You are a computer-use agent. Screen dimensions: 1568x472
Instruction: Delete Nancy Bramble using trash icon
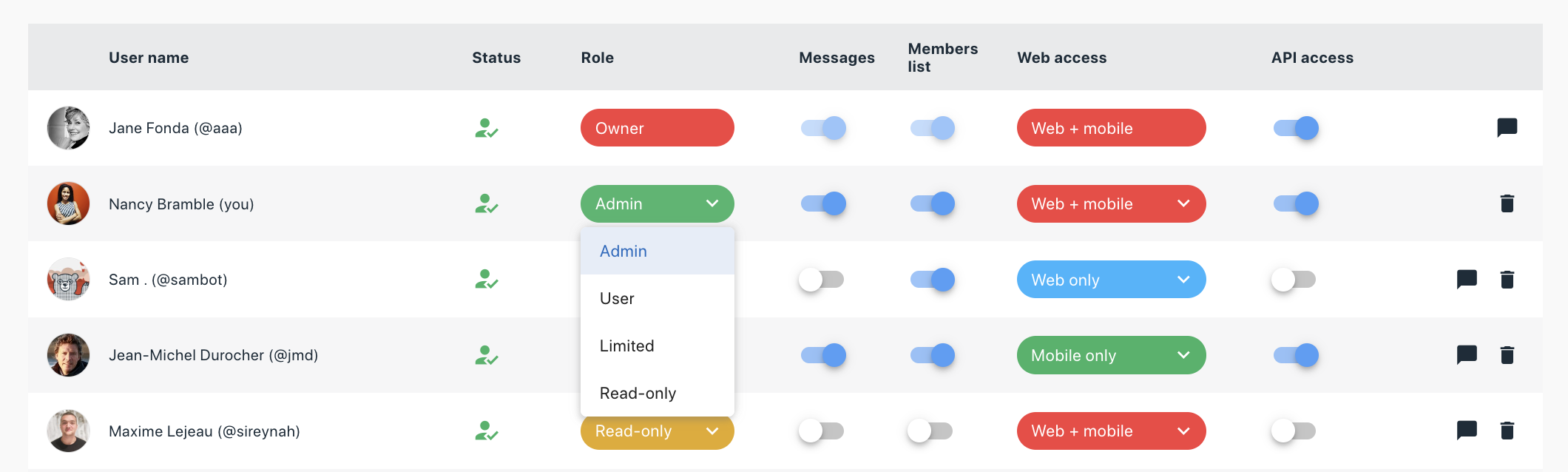[x=1507, y=203]
